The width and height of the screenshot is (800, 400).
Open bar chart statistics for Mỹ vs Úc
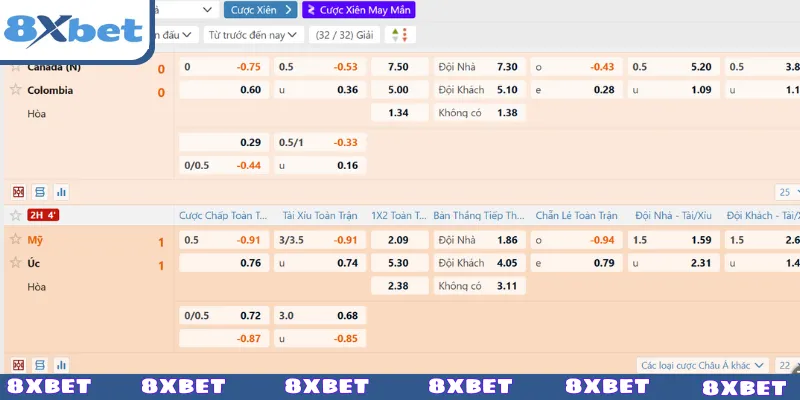click(61, 365)
